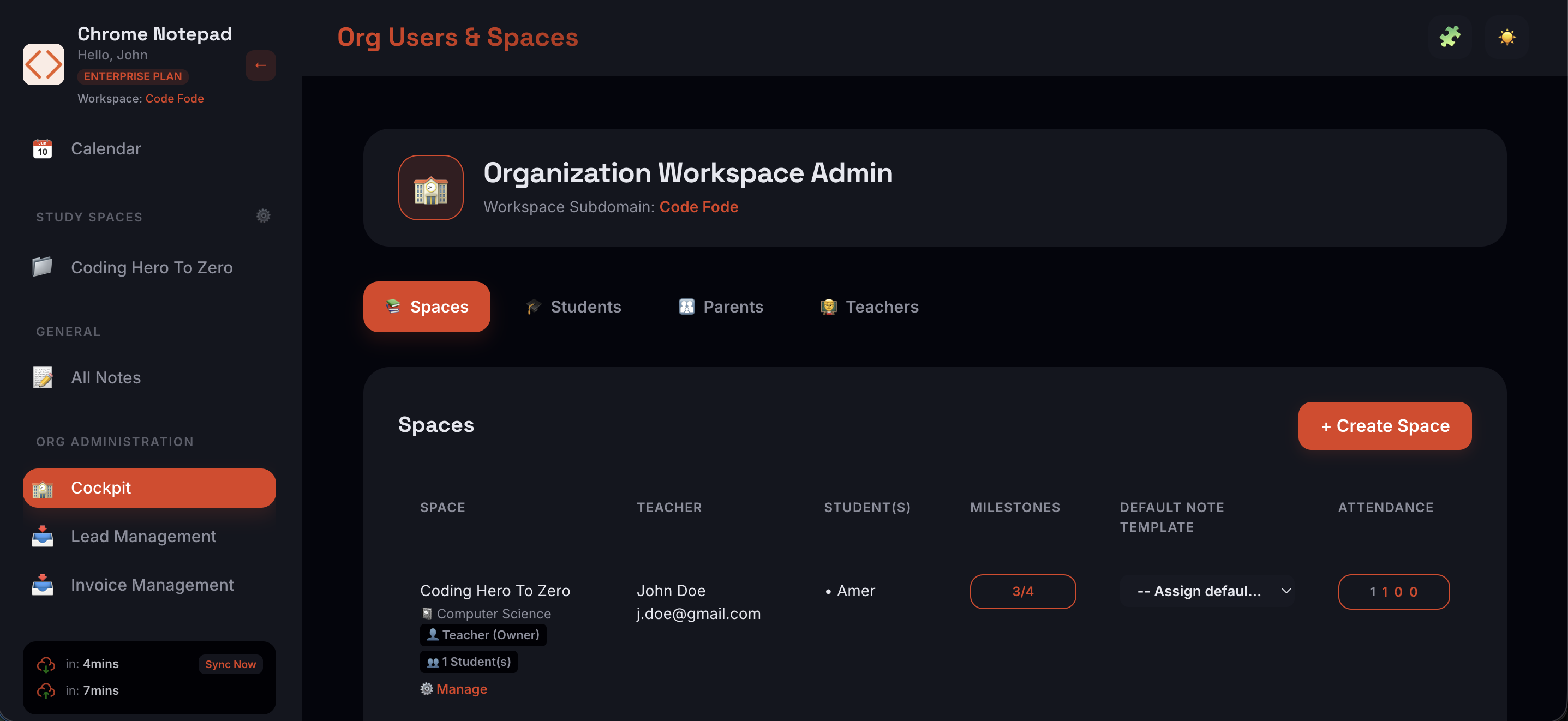Screen dimensions: 1568x721
Task: Open the Calendar page
Action: click(149, 148)
